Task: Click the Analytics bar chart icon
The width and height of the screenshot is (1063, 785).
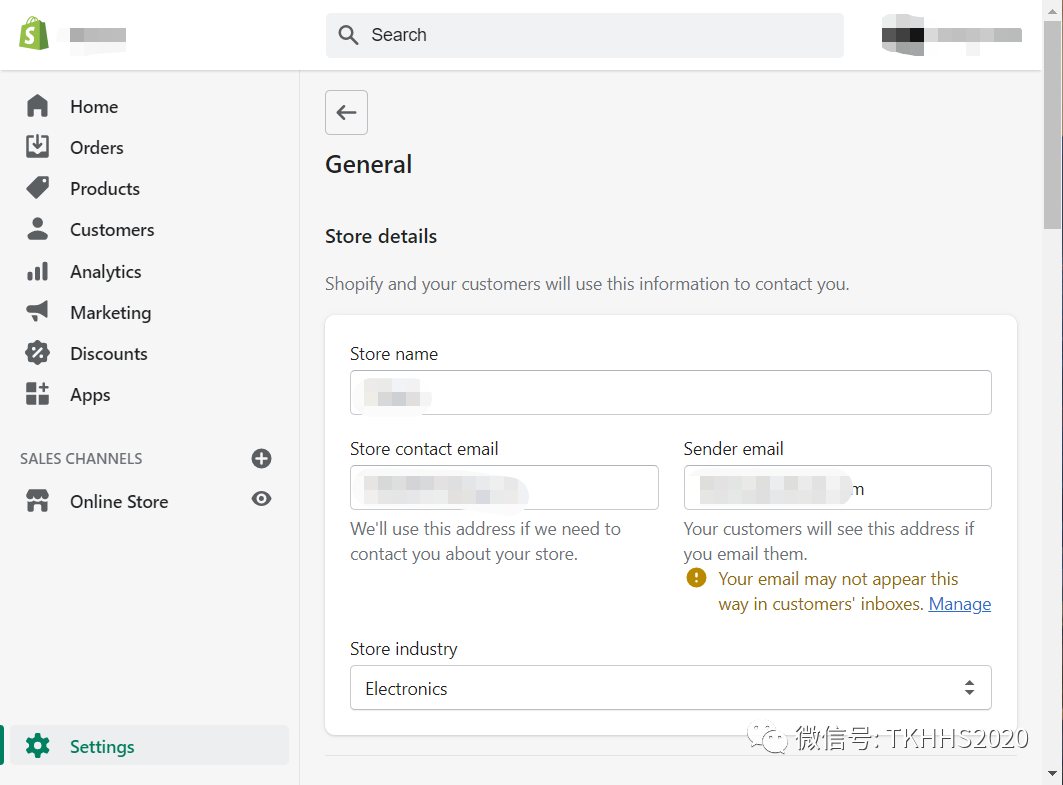Action: (x=37, y=271)
